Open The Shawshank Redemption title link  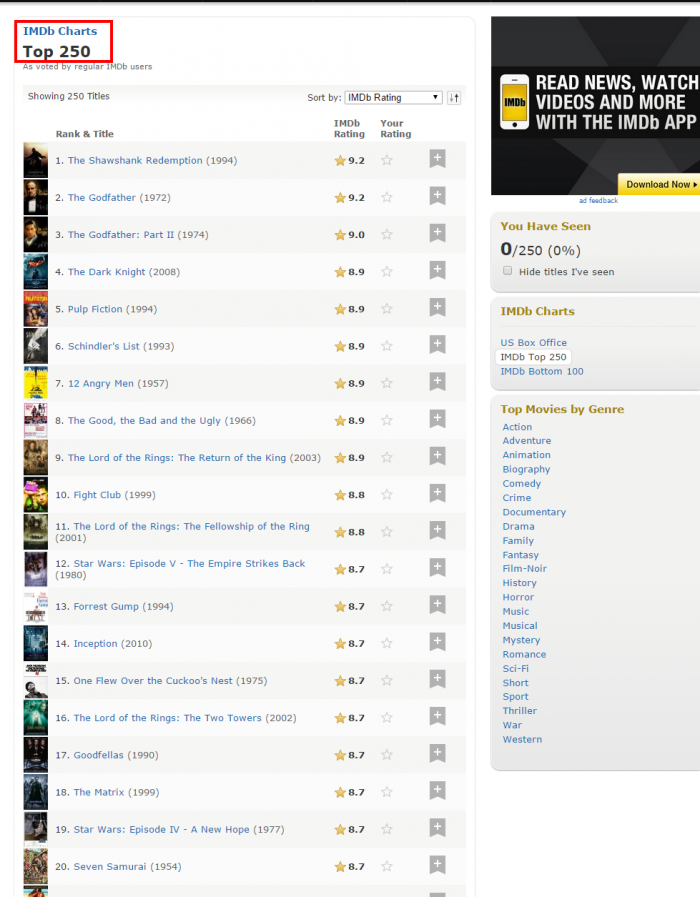tap(135, 160)
